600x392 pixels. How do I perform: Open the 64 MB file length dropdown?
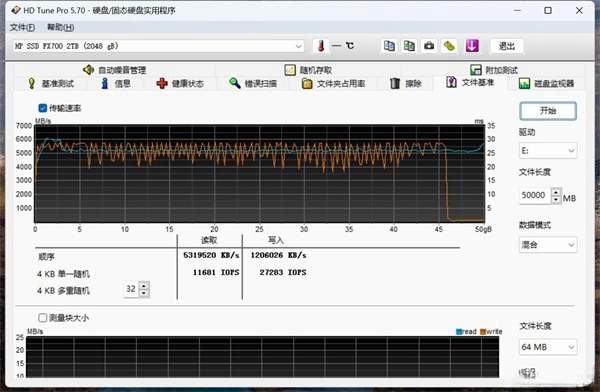(548, 347)
